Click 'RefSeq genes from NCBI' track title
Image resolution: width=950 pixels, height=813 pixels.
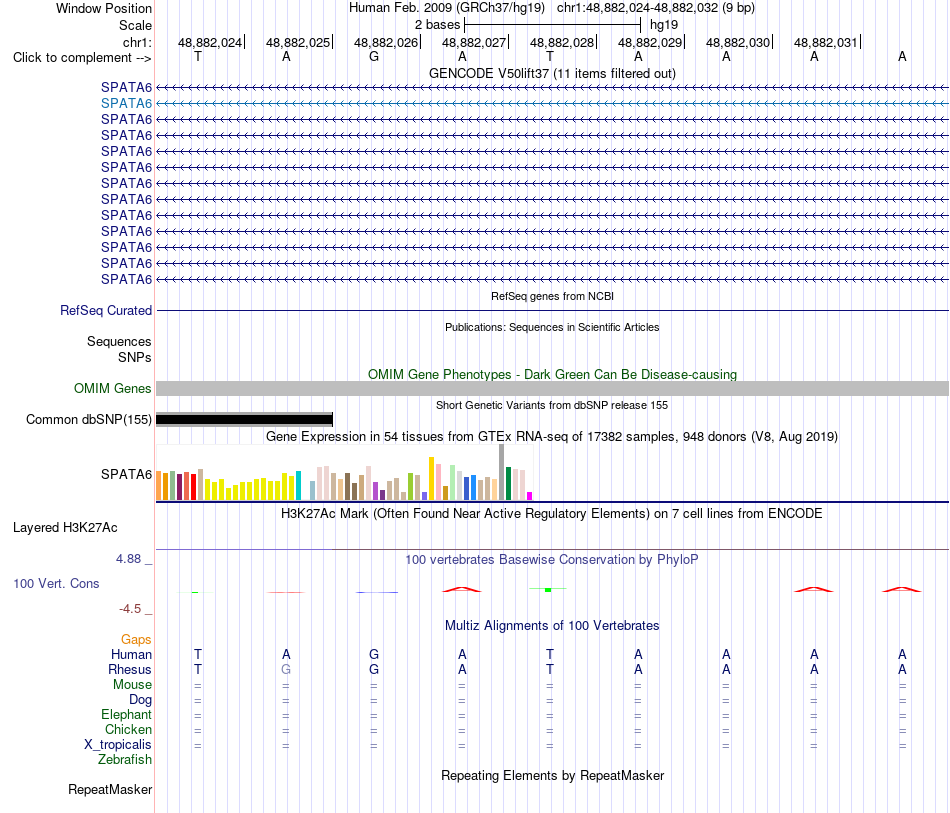(552, 296)
